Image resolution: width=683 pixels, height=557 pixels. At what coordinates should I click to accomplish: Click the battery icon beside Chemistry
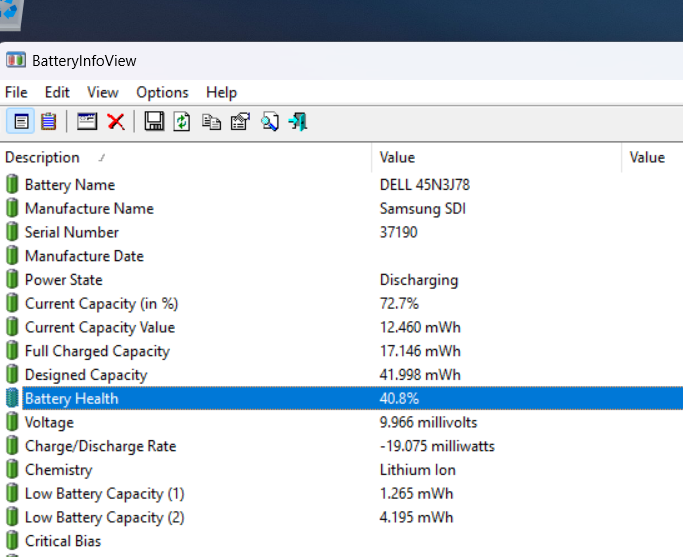[12, 469]
